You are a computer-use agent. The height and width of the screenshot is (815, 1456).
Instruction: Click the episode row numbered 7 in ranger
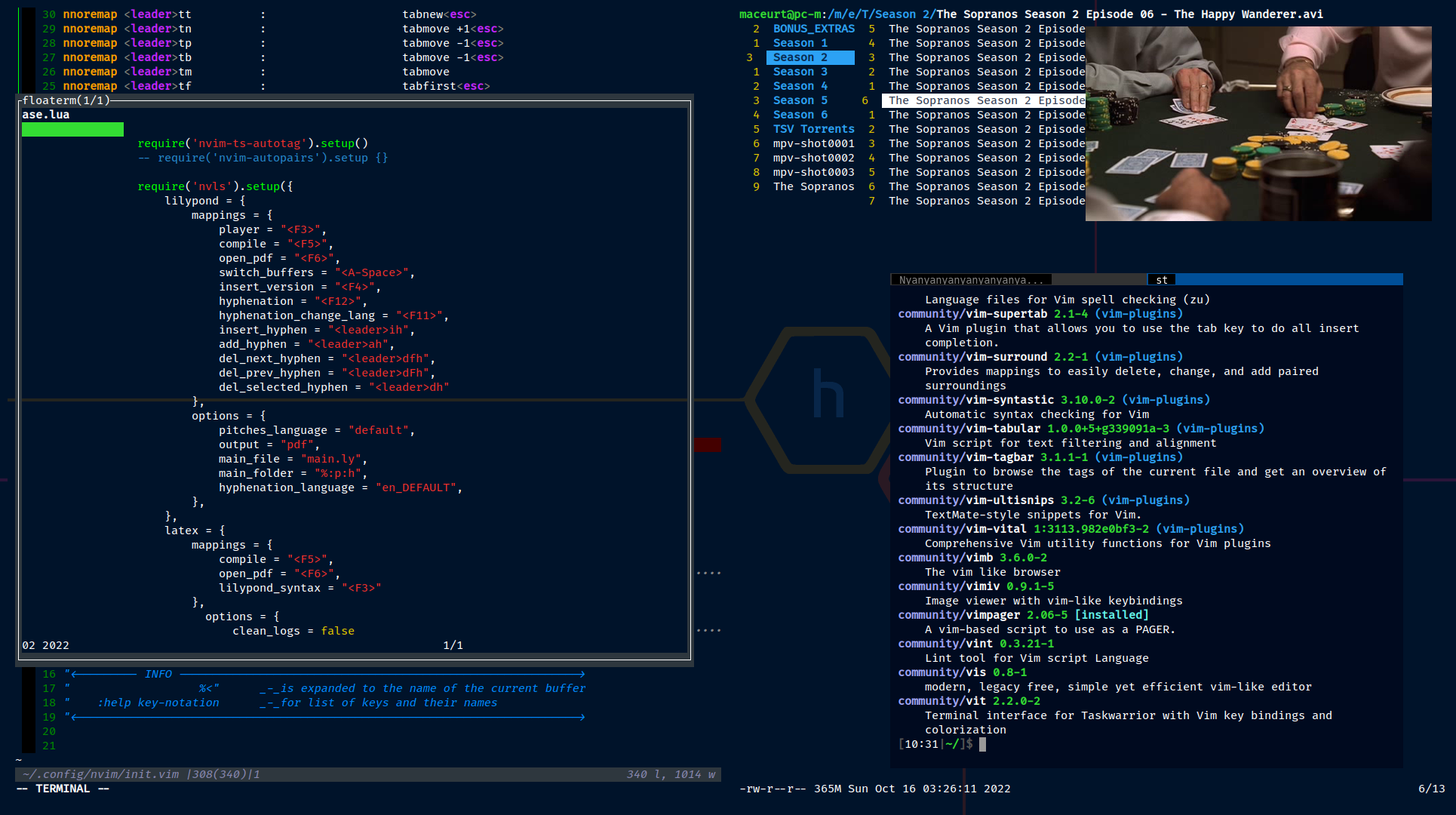977,201
